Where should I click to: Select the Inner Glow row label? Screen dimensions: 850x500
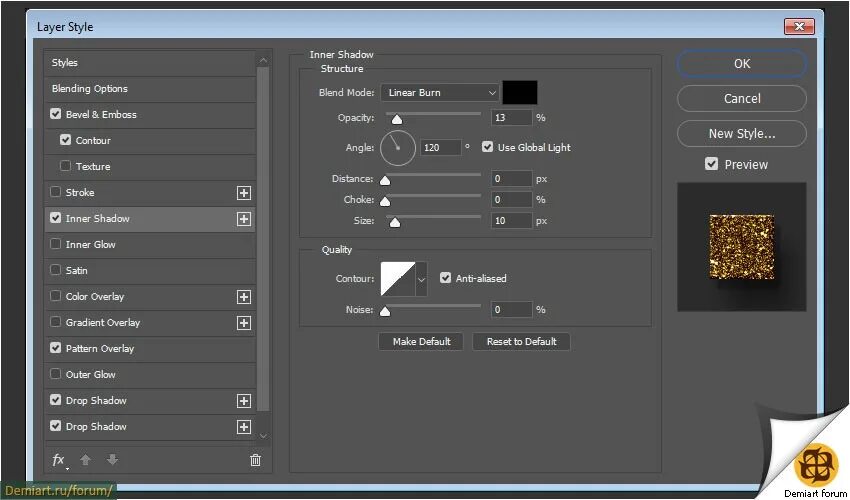(x=91, y=245)
